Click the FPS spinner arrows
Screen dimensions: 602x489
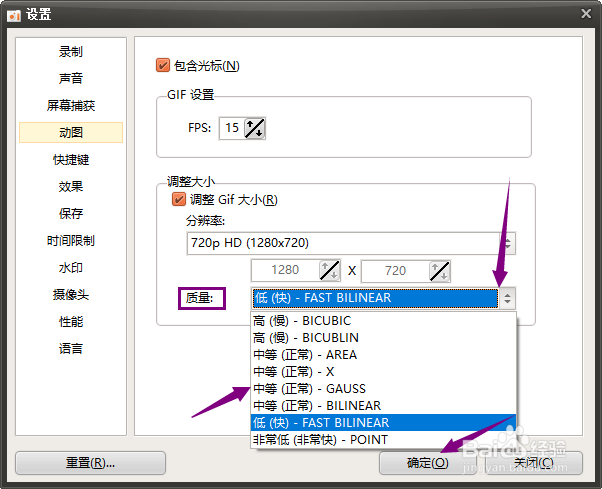point(255,128)
